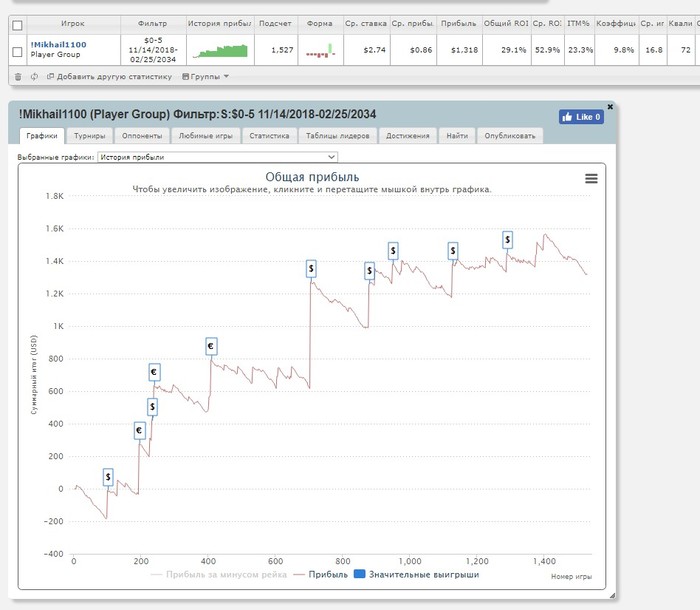The height and width of the screenshot is (610, 700).
Task: Open the chart hamburger menu icon
Action: [591, 179]
